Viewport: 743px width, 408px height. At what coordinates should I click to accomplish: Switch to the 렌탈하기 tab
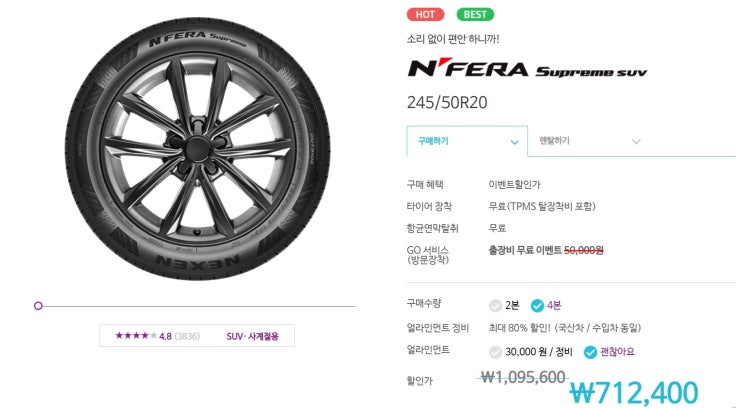555,141
